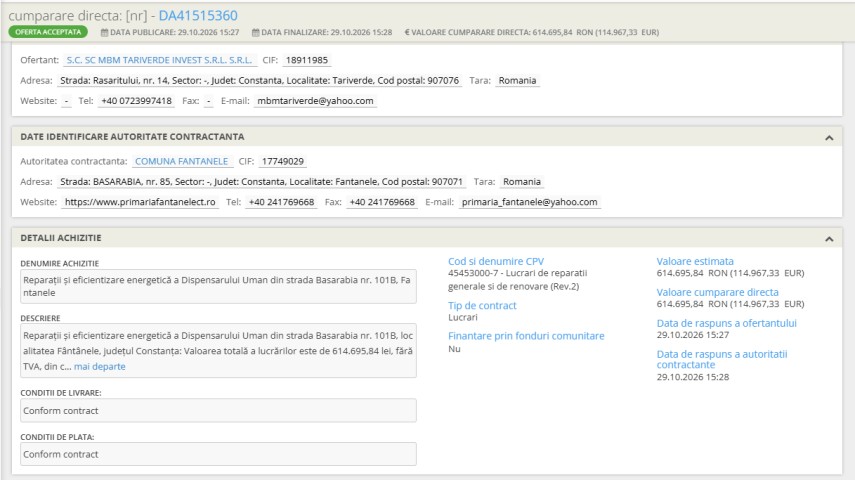Click the Valoare estimata label

[x=695, y=261]
